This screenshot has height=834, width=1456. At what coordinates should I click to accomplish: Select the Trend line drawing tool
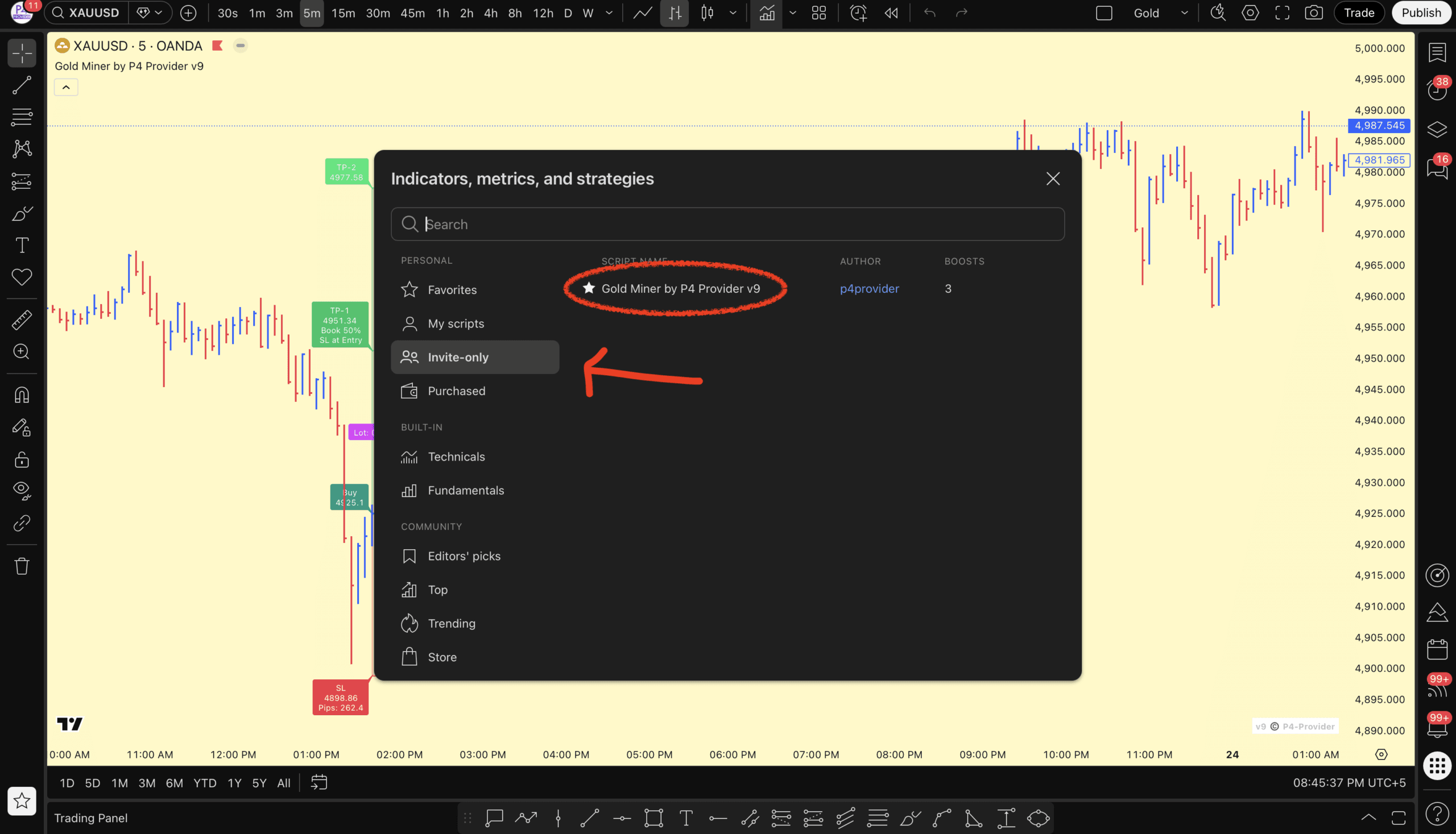[22, 85]
